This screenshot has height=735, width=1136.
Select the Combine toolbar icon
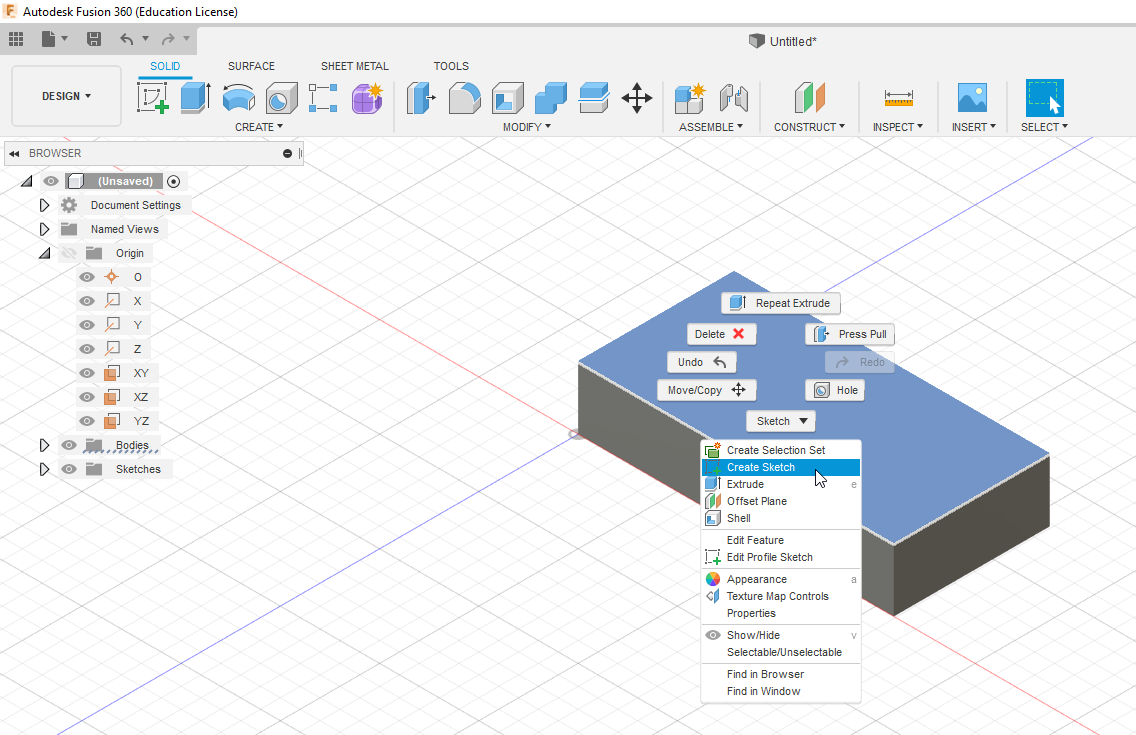point(551,98)
